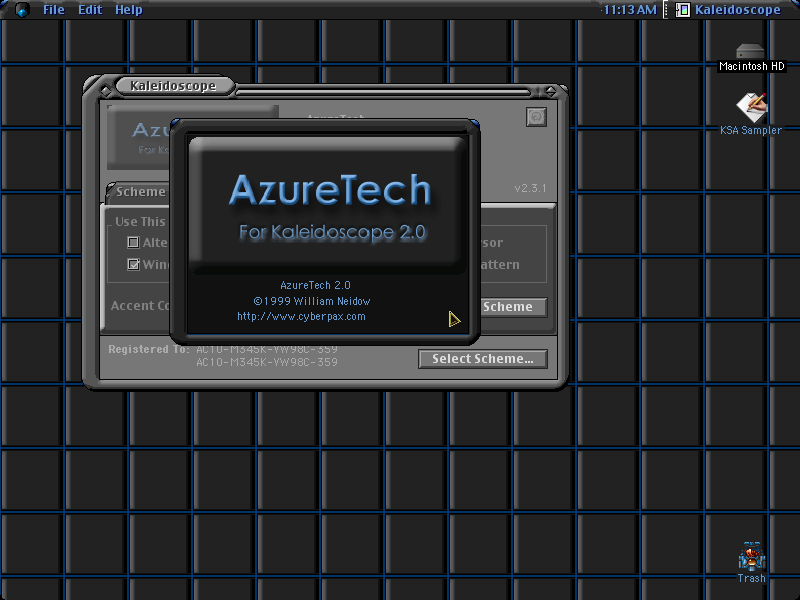
Task: Click the For Kaleidoscope 2.0 subtitle
Action: pos(332,232)
